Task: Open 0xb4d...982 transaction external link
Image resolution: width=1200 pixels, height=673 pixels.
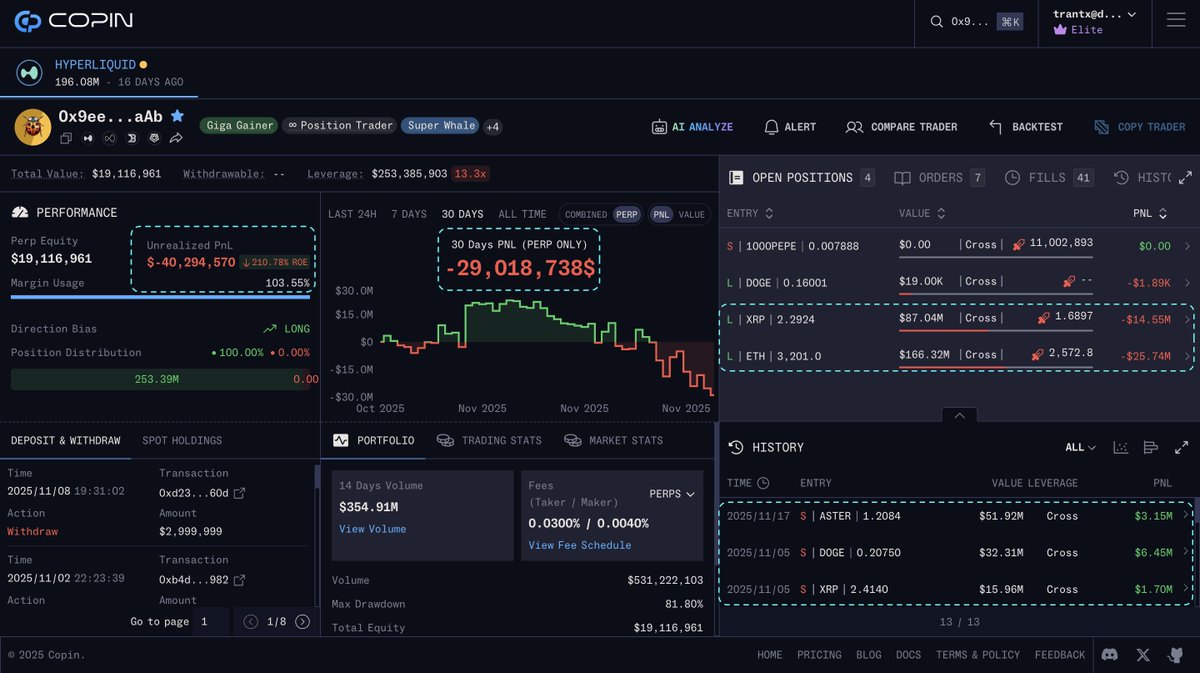Action: click(x=239, y=580)
